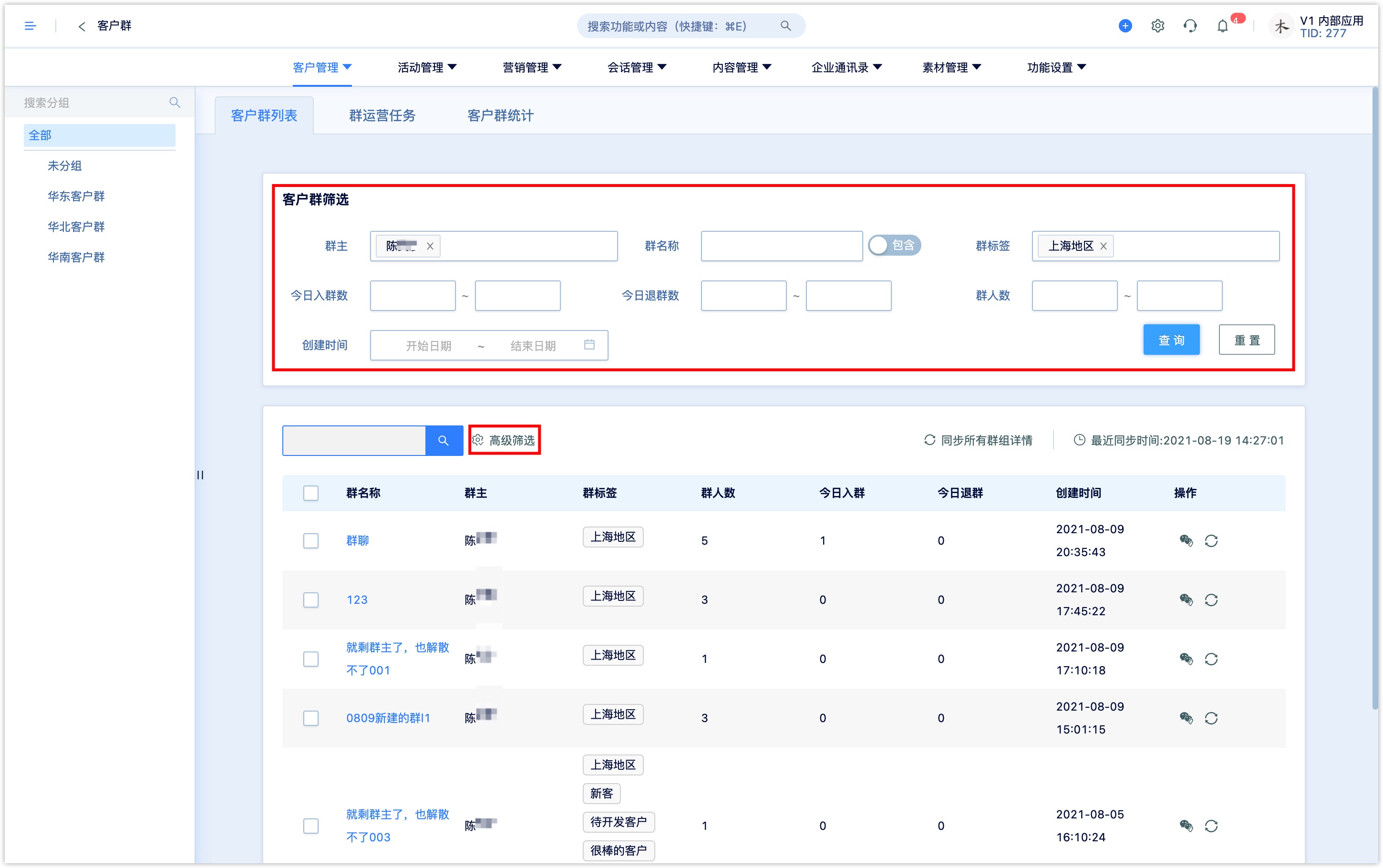Click the 开始日期 start date field

pyautogui.click(x=428, y=345)
